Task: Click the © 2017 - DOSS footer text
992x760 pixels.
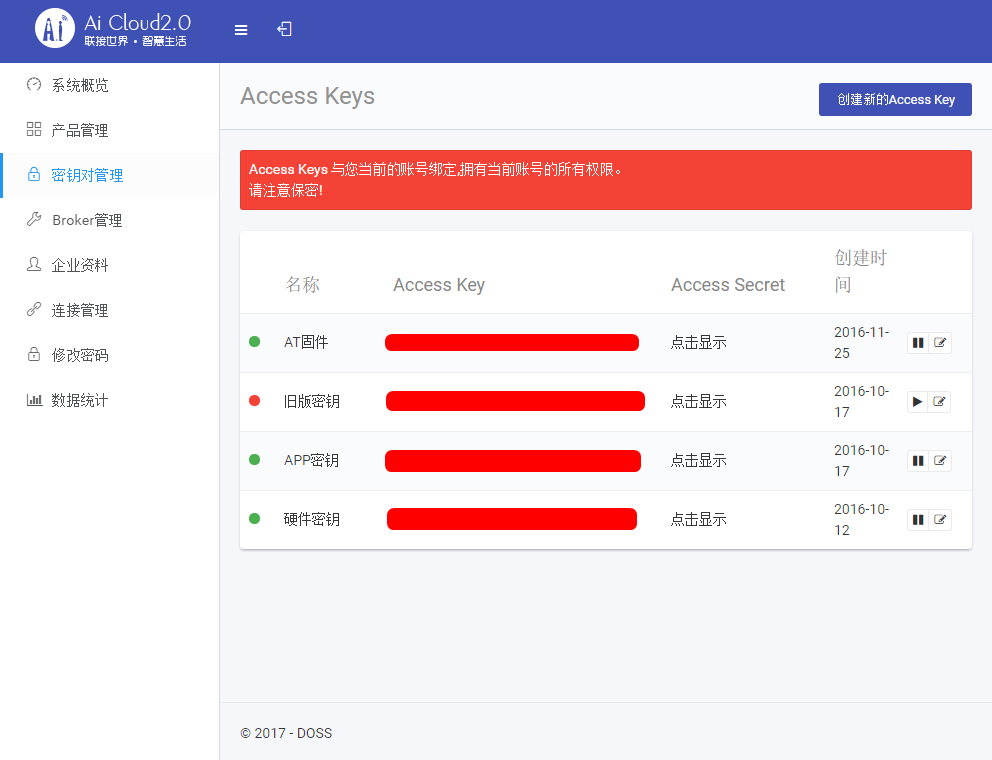Action: (286, 733)
